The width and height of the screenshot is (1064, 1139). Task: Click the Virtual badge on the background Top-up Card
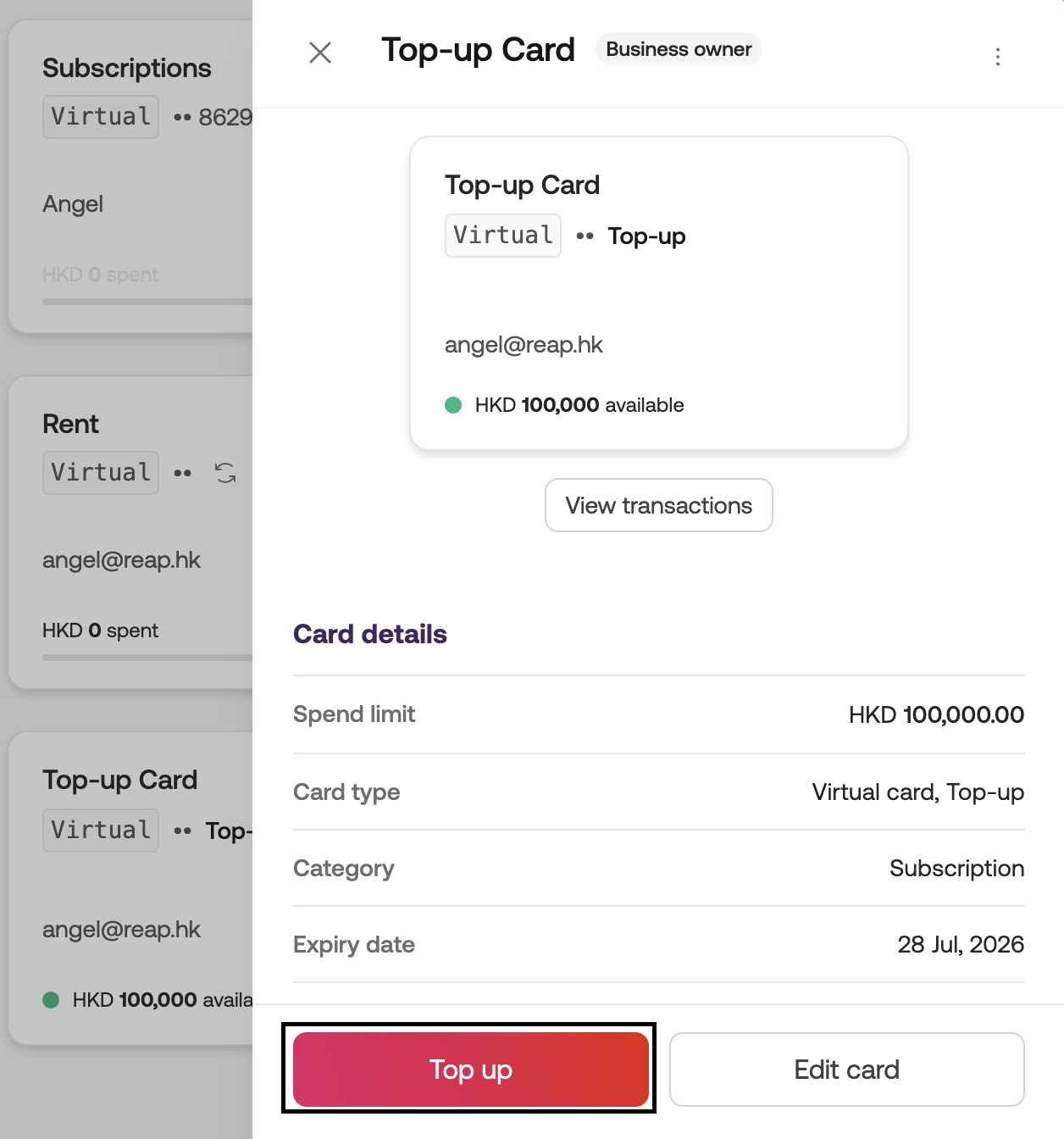click(101, 831)
